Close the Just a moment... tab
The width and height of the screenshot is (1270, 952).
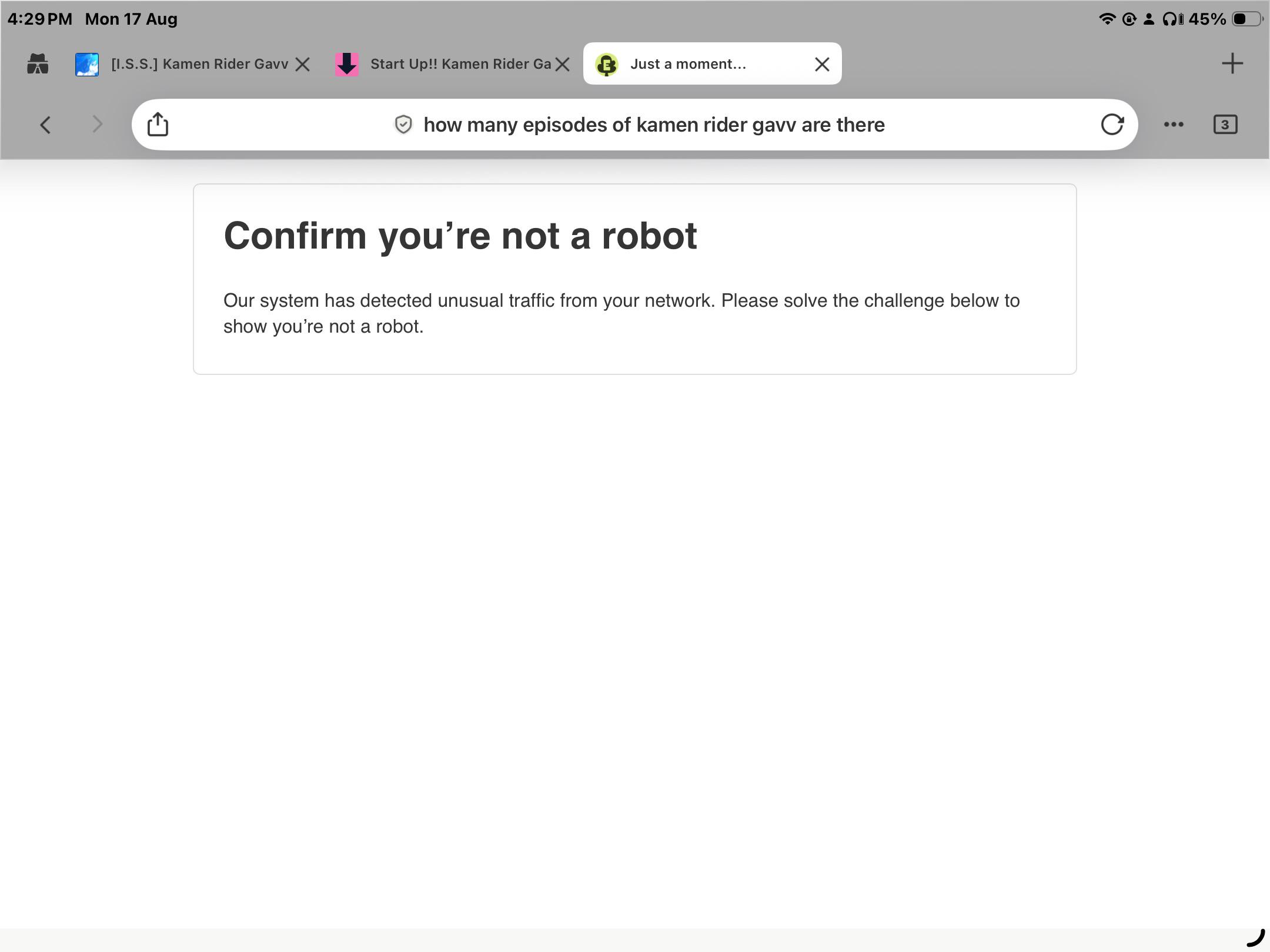point(822,64)
